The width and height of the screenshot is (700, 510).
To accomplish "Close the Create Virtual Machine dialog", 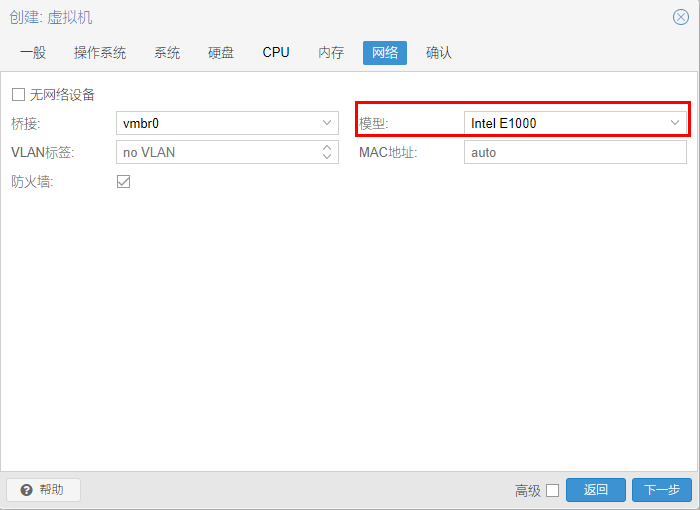I will (680, 17).
